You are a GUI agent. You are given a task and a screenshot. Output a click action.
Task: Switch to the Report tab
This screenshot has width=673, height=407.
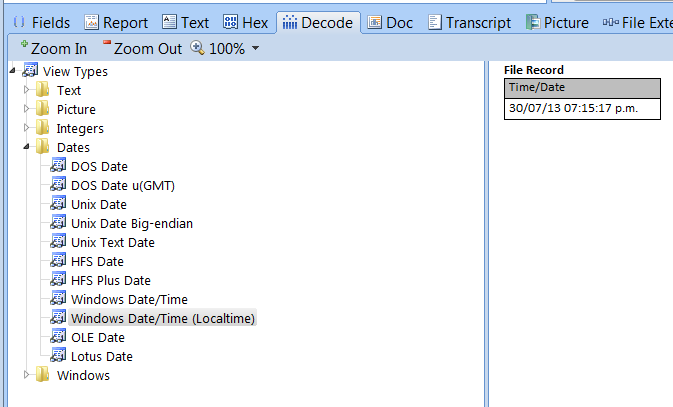click(x=116, y=23)
